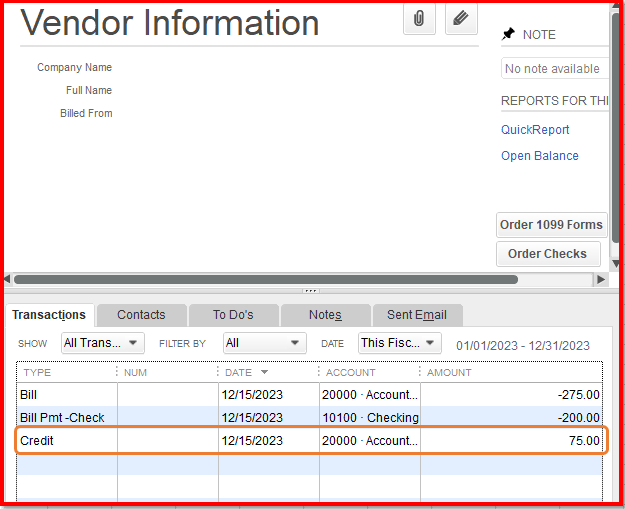
Task: Switch to the Transactions tab
Action: pyautogui.click(x=49, y=315)
